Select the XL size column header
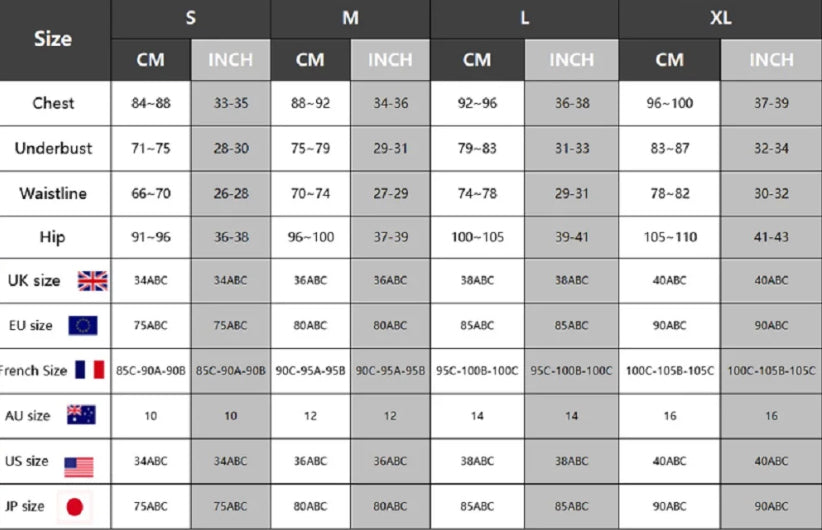The width and height of the screenshot is (822, 530). pos(720,19)
